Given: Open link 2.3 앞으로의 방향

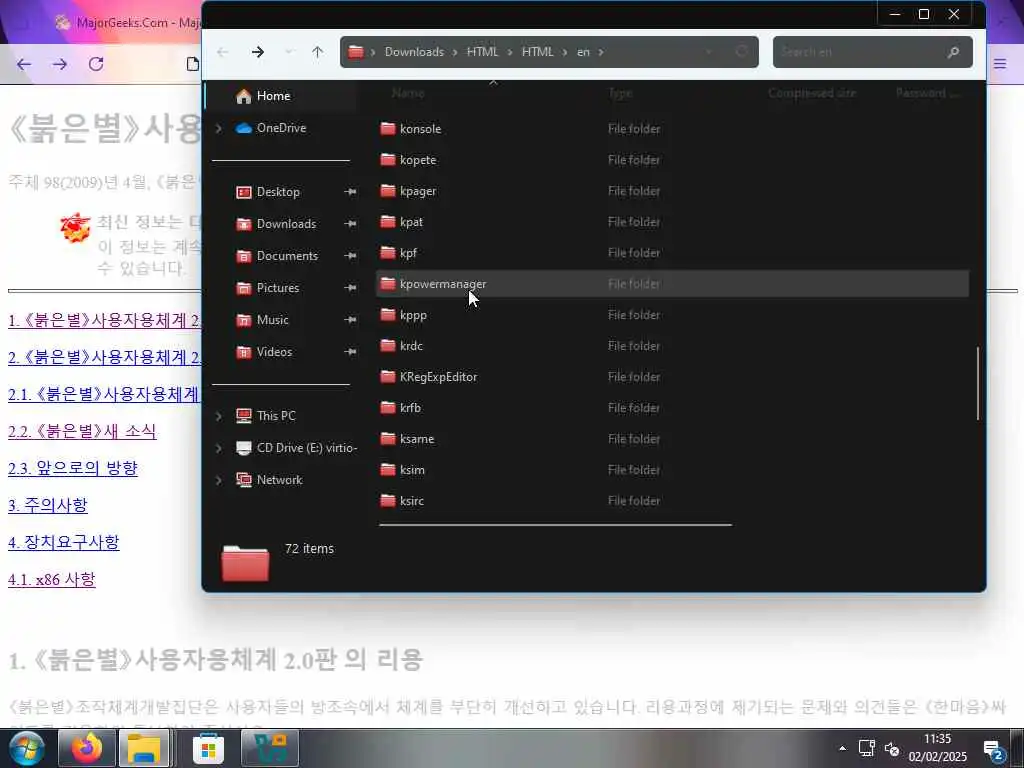Looking at the screenshot, I should (72, 468).
